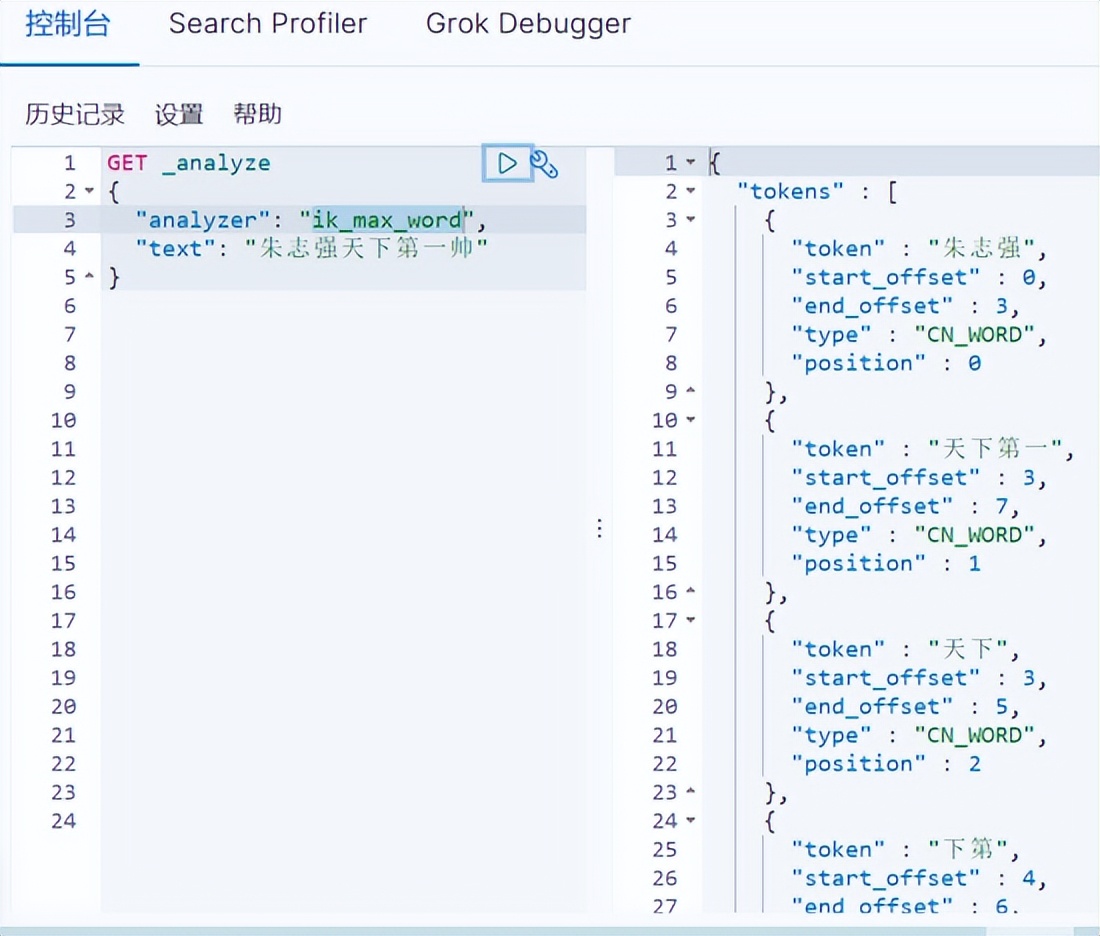Click line number 24 in request editor
This screenshot has width=1100, height=936.
(63, 820)
